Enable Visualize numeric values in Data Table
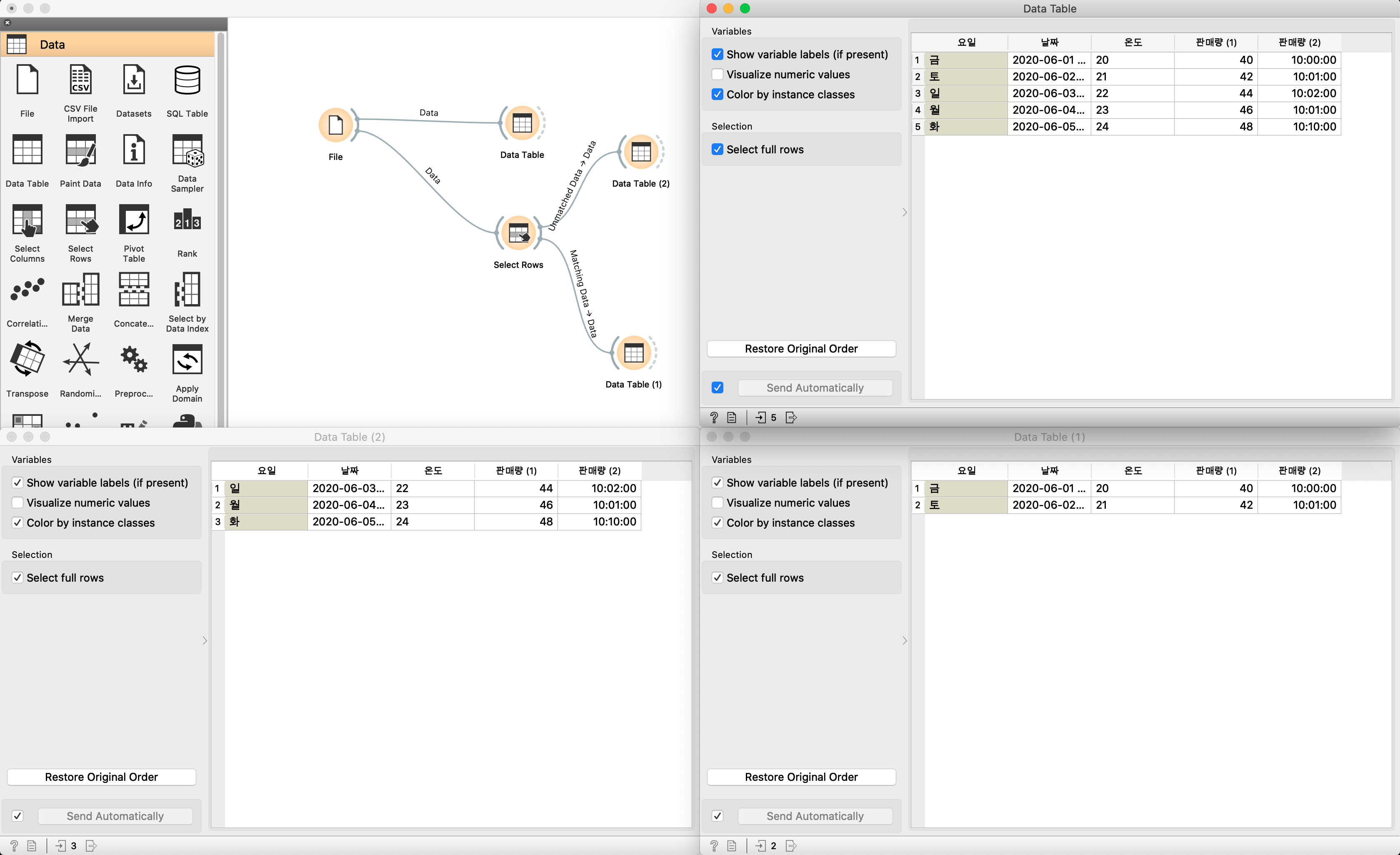This screenshot has height=855, width=1400. [717, 75]
